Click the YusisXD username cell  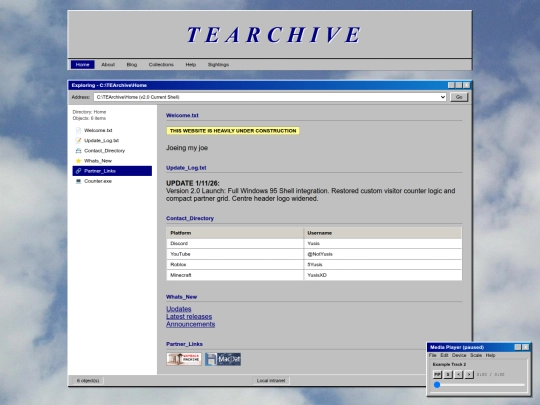[383, 275]
